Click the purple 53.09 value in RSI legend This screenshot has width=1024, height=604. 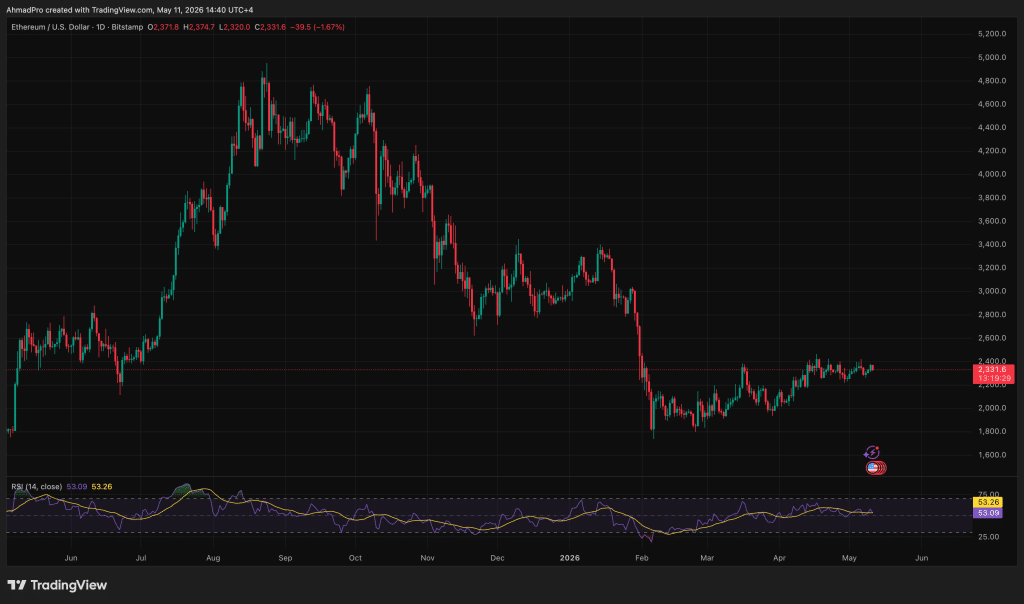(x=77, y=486)
